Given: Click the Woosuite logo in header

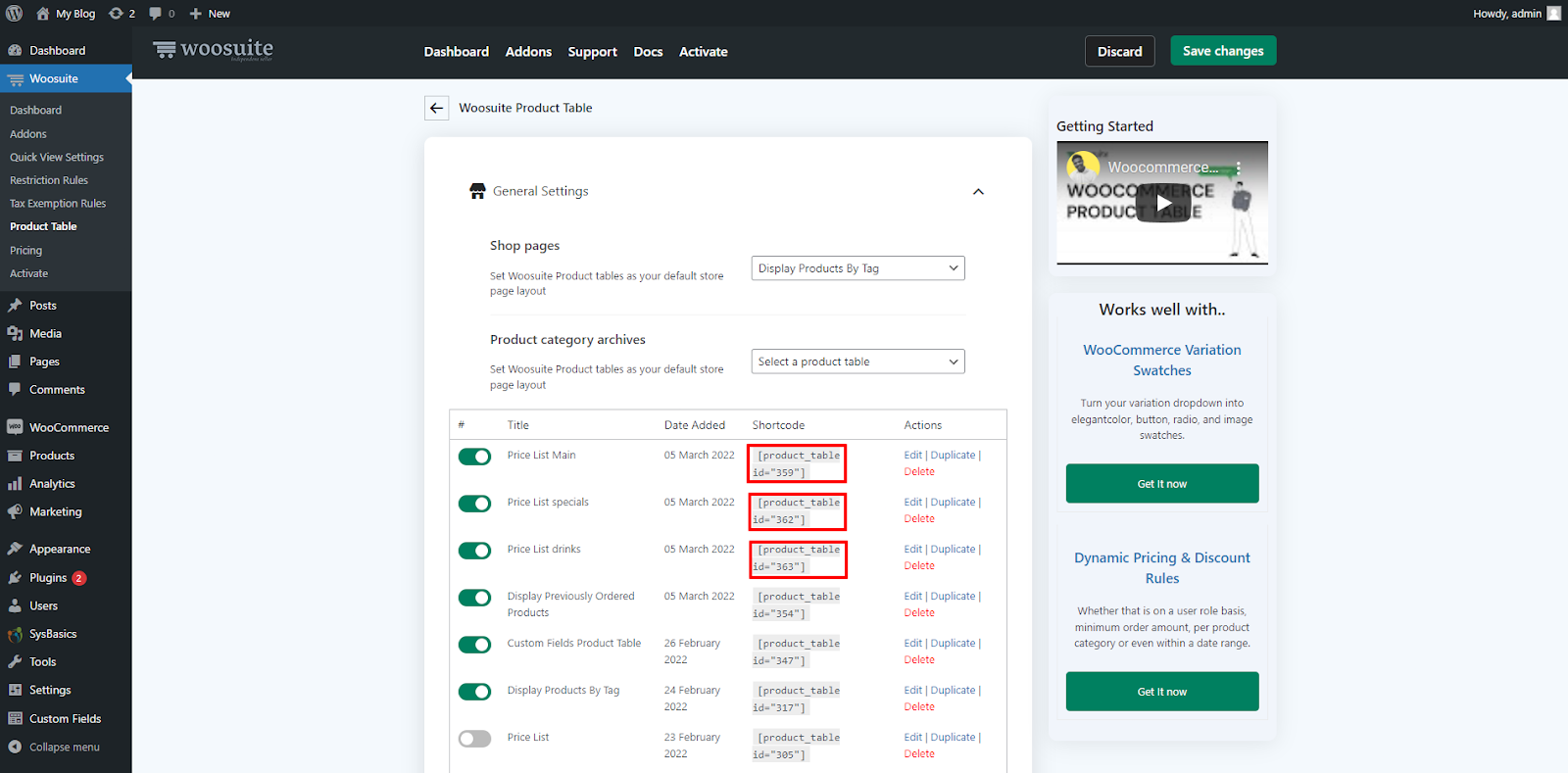Looking at the screenshot, I should click(213, 50).
